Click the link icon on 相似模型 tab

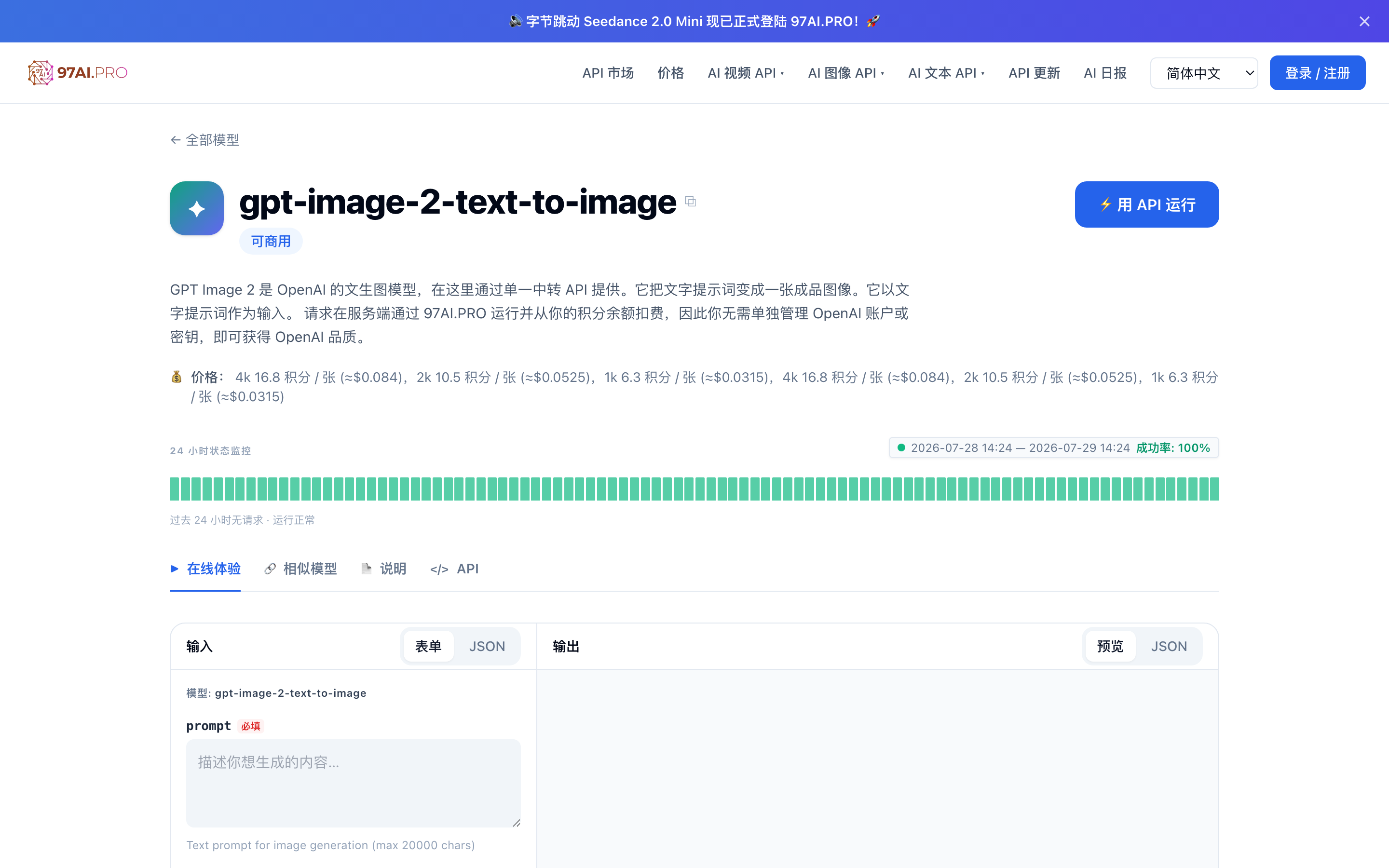pyautogui.click(x=270, y=569)
